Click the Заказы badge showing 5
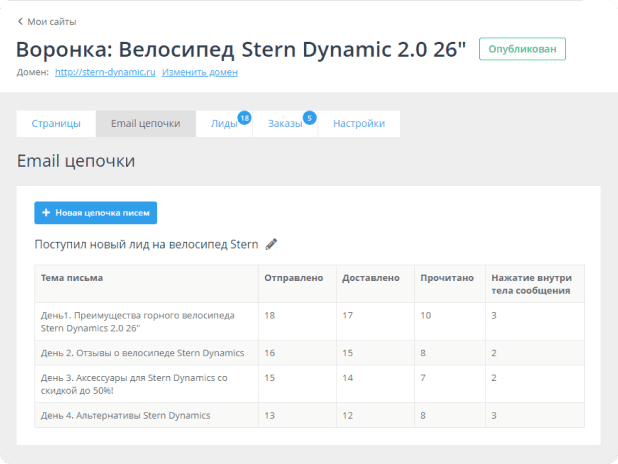 tap(309, 118)
